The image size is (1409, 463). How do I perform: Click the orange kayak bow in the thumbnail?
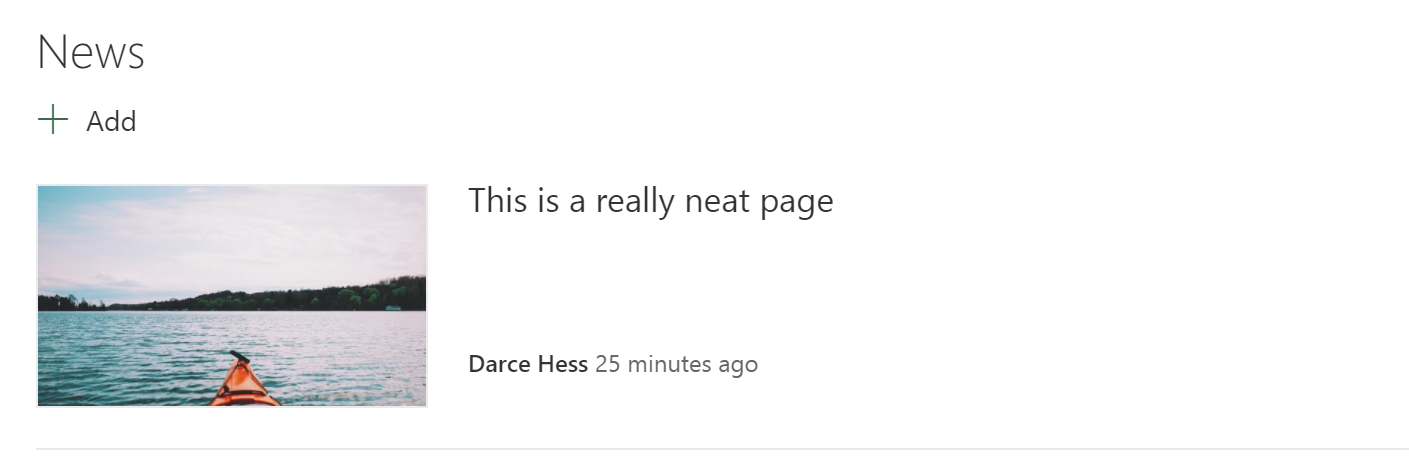pyautogui.click(x=244, y=385)
